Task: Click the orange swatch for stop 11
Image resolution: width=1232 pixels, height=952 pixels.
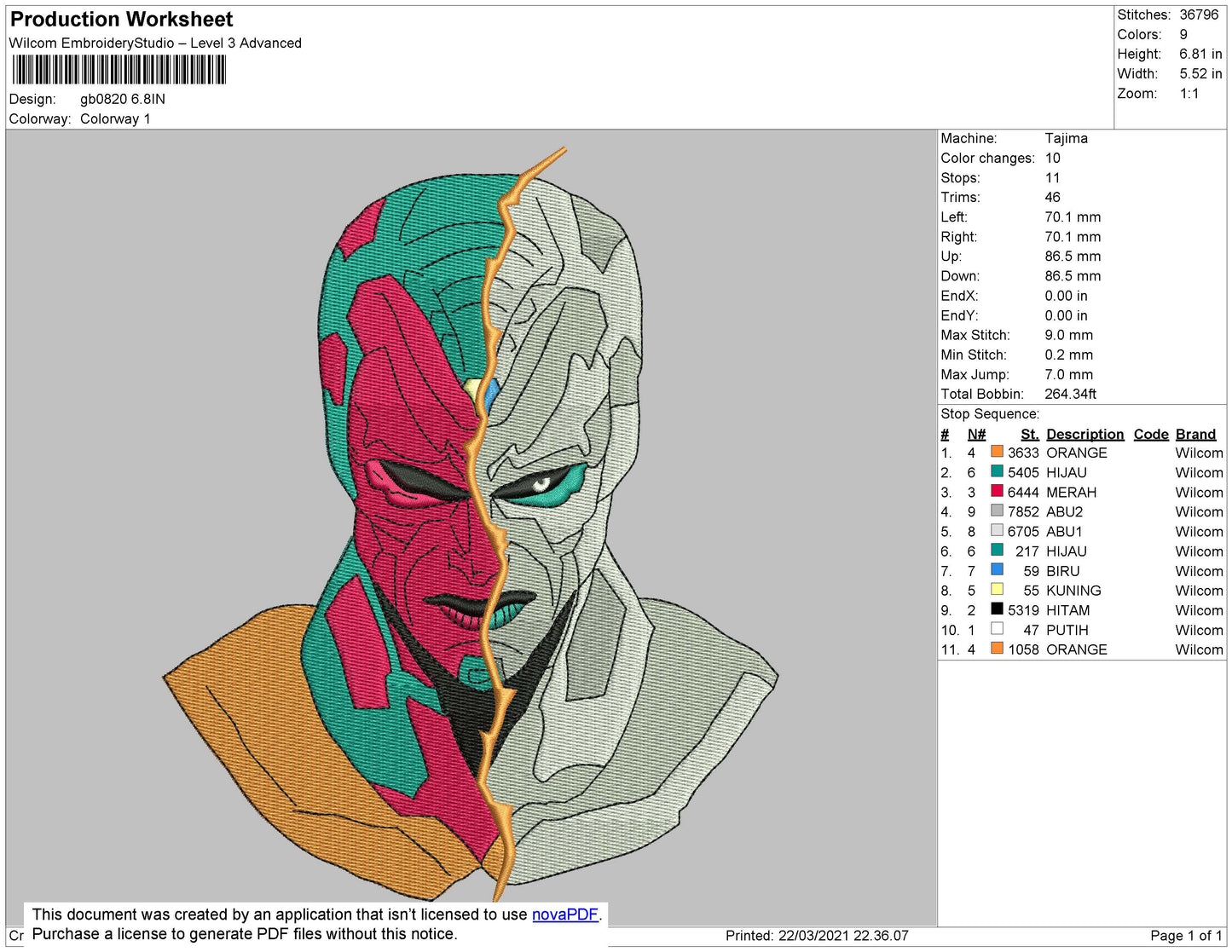Action: pos(997,648)
